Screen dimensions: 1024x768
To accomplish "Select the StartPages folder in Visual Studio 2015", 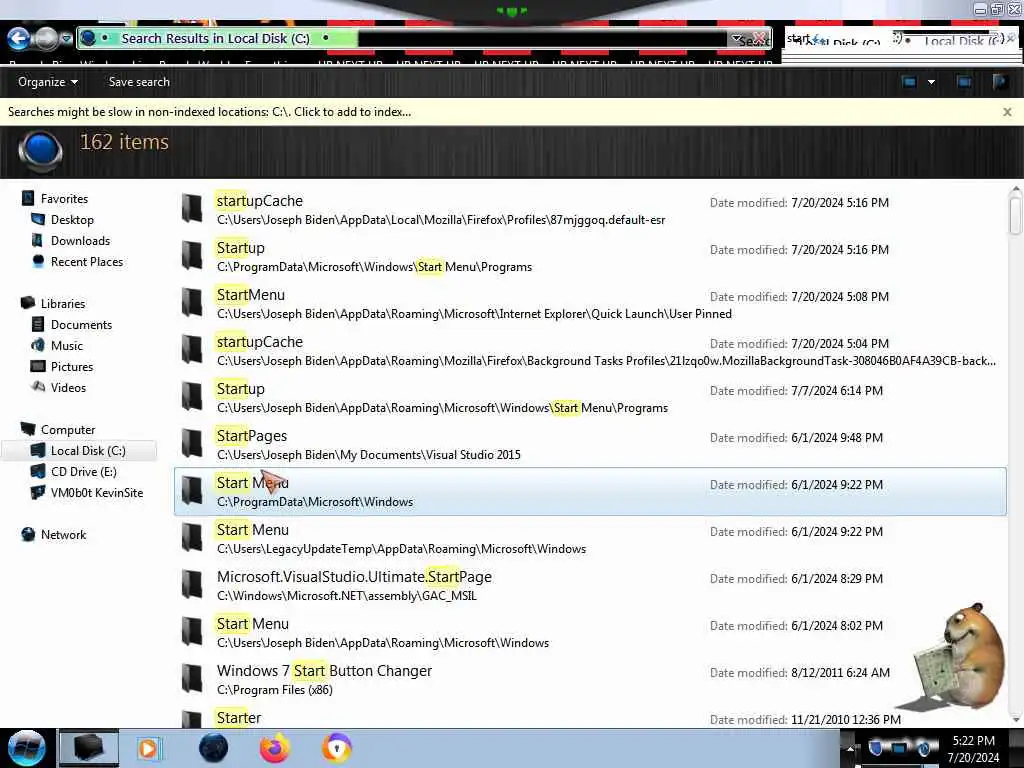I will point(590,444).
